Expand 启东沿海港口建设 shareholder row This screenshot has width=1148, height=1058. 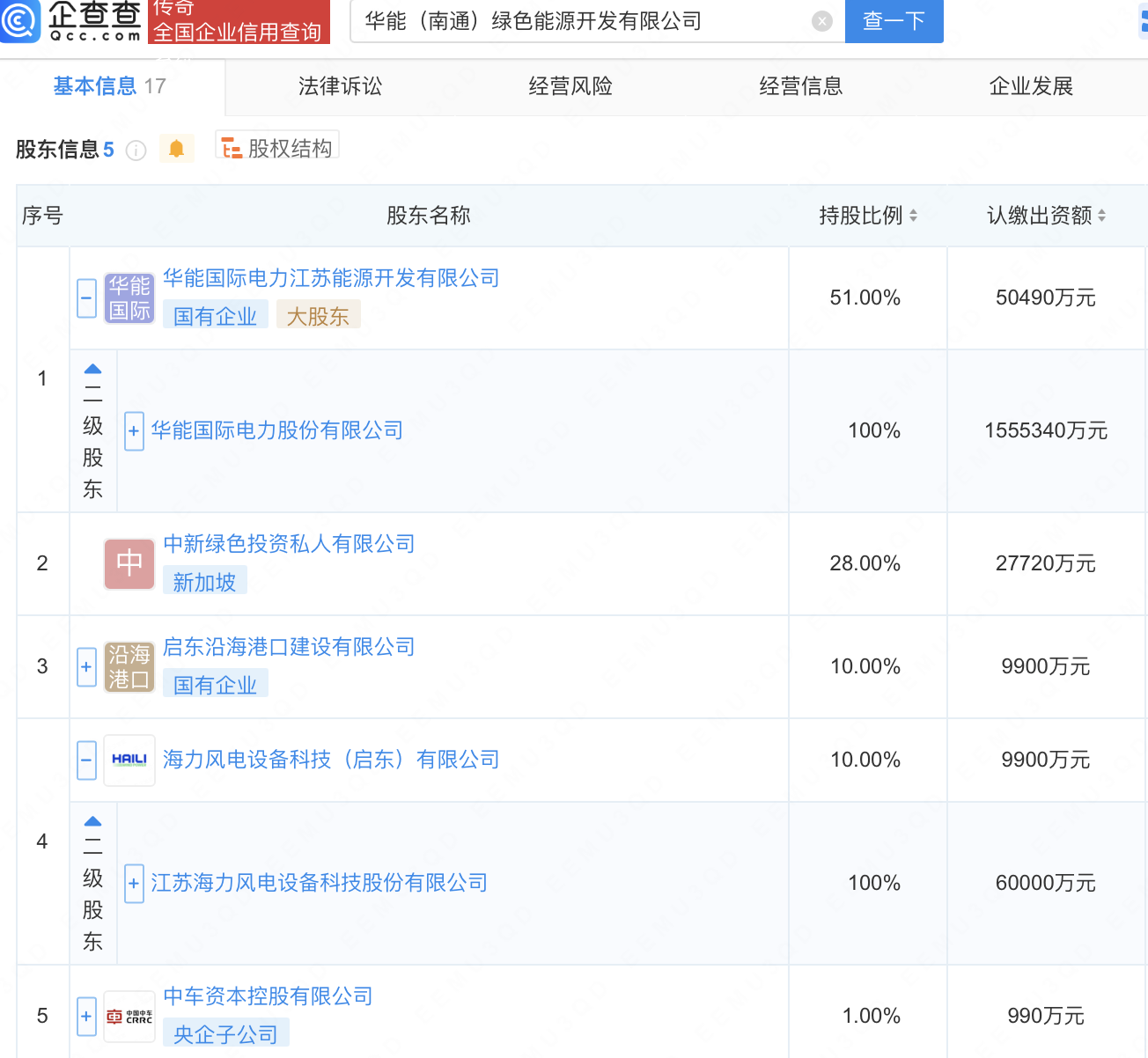click(x=86, y=667)
